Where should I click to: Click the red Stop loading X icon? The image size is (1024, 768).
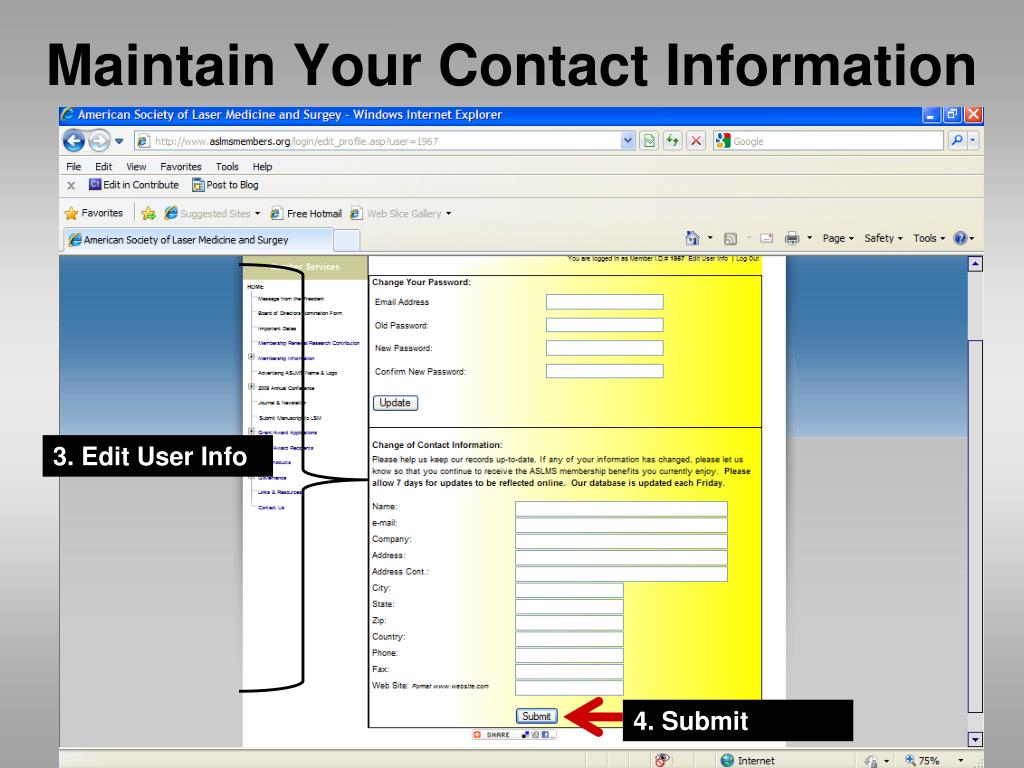tap(696, 140)
